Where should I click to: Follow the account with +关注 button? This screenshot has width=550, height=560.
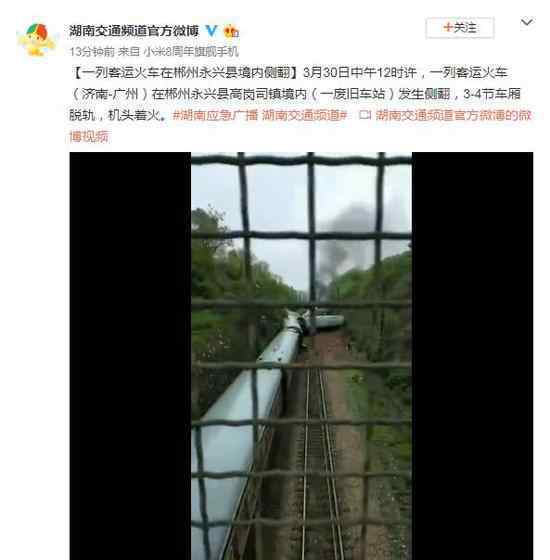[x=460, y=28]
